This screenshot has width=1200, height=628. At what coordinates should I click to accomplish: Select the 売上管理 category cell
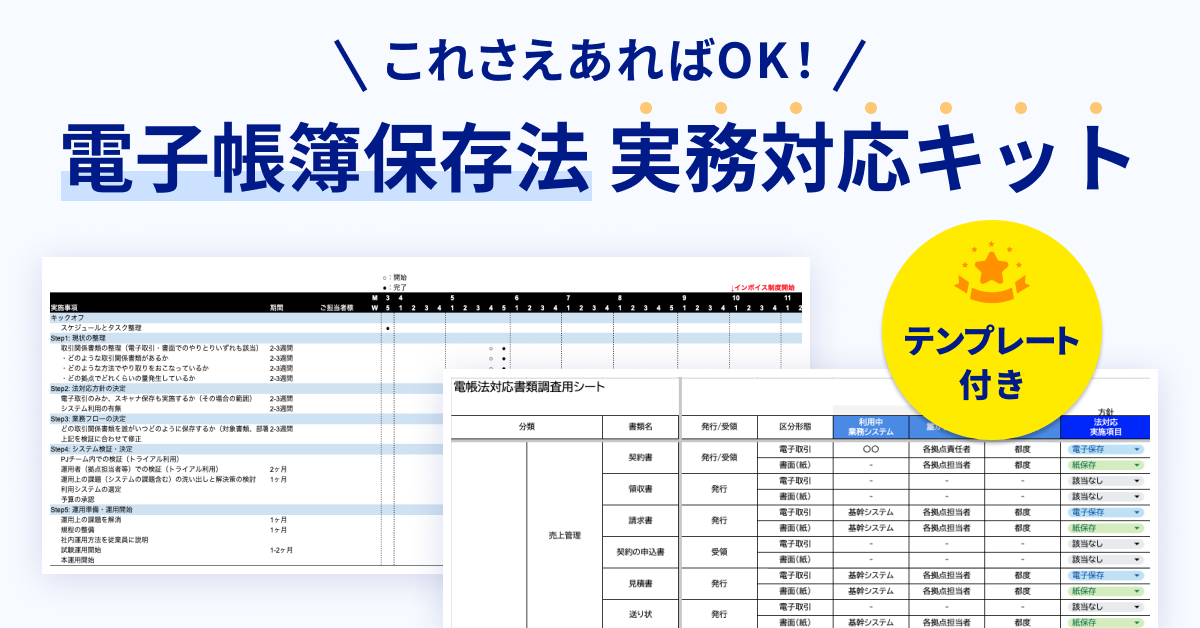(564, 536)
